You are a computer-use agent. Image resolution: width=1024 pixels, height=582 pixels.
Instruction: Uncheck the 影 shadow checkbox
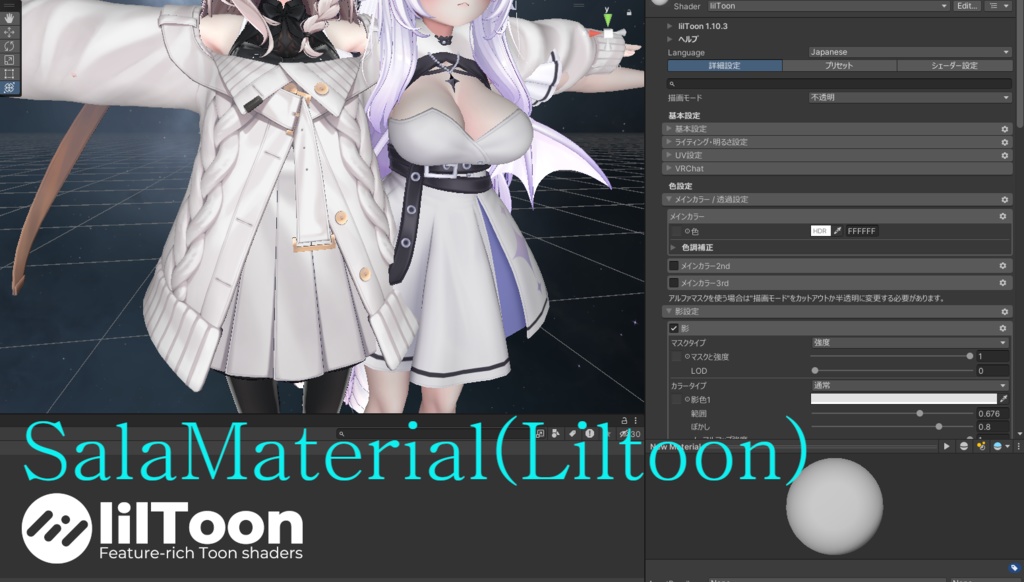click(674, 328)
